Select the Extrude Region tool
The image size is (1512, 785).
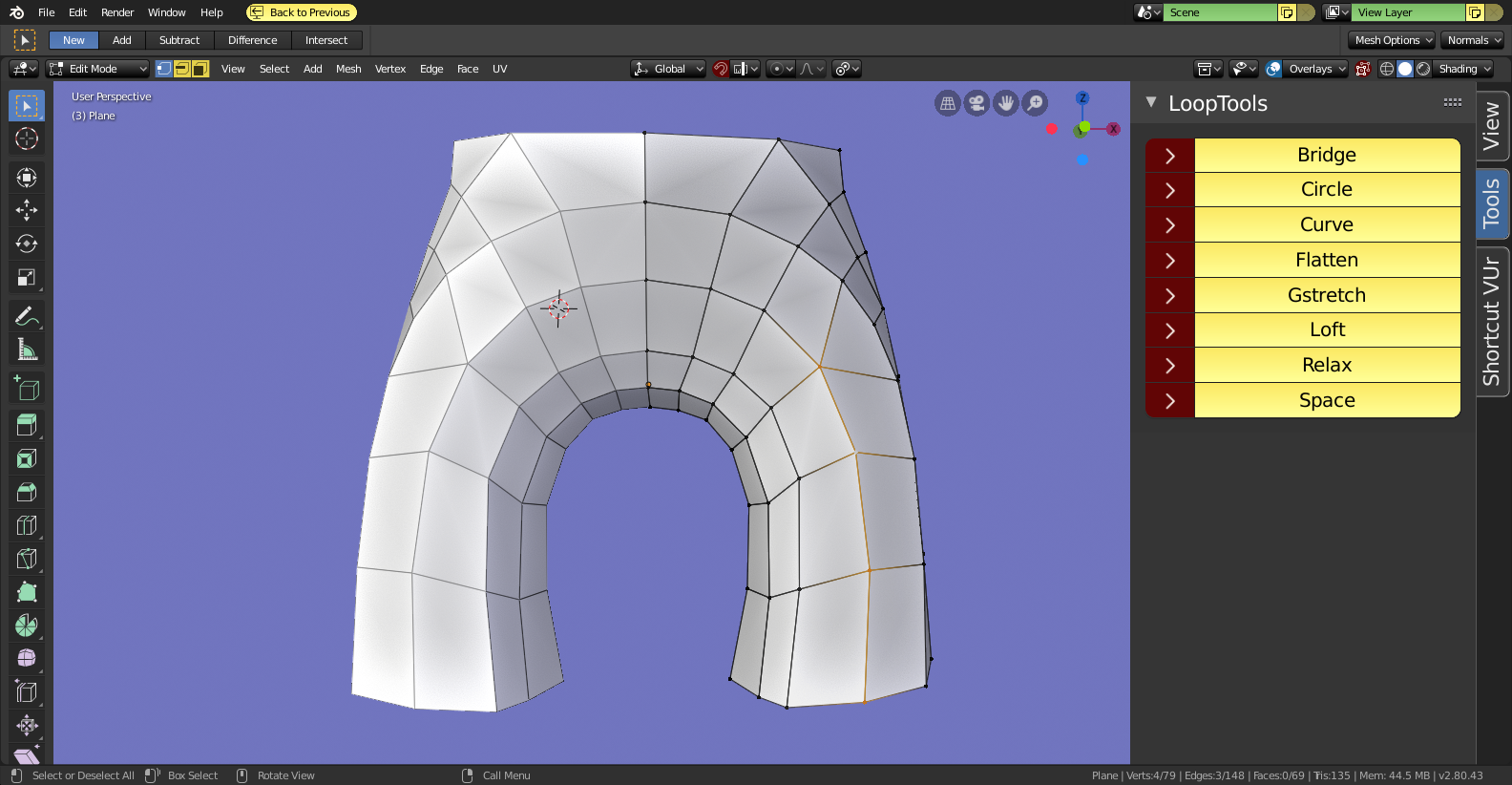[x=27, y=425]
